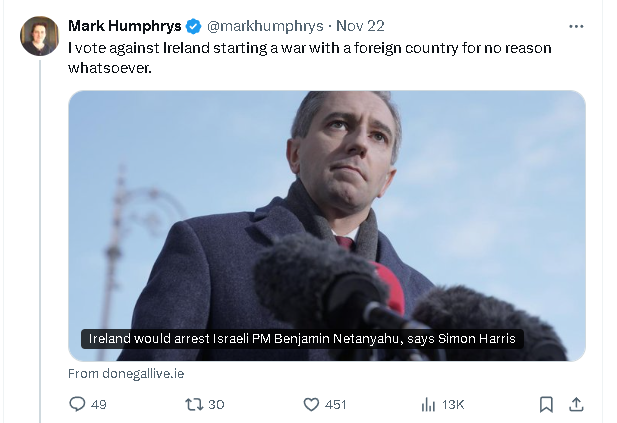Click the 49 replies count
The width and height of the screenshot is (617, 423).
click(x=98, y=404)
